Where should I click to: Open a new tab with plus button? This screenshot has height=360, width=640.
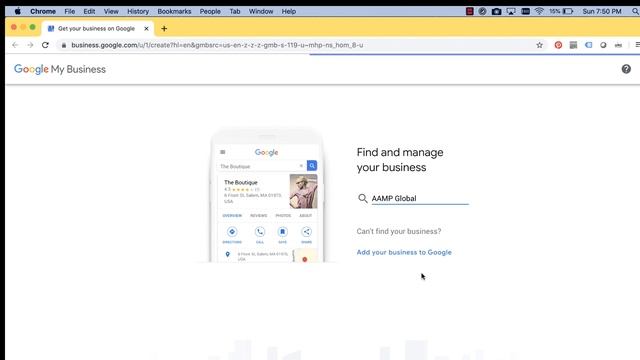164,29
